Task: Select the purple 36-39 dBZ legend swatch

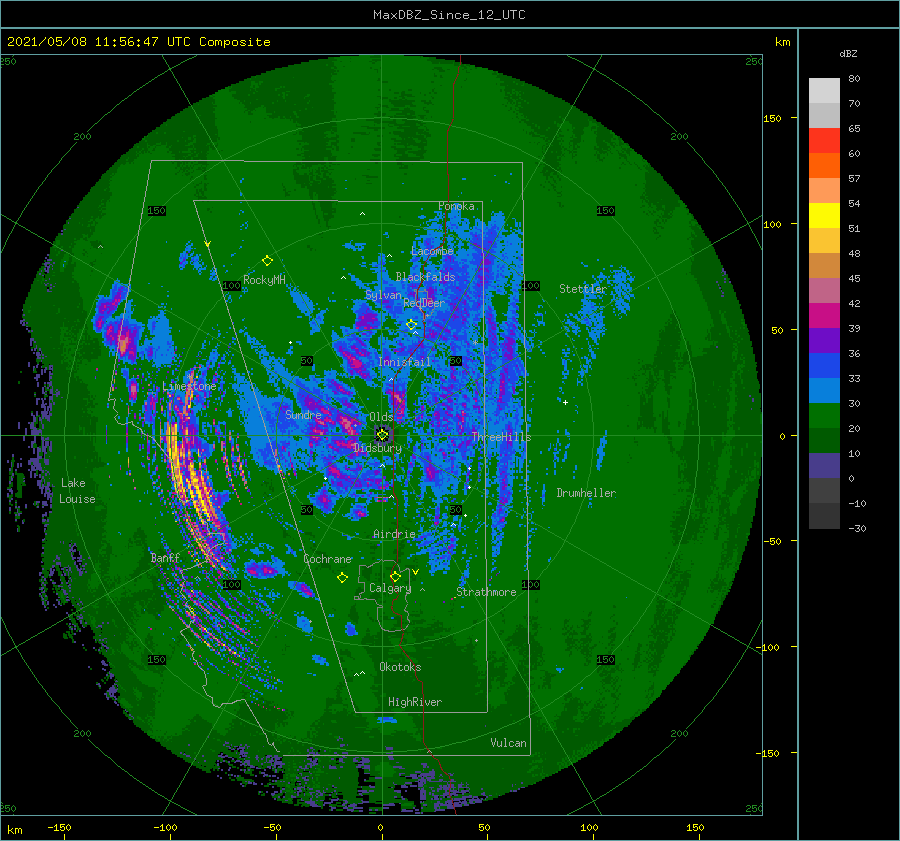Action: 824,340
